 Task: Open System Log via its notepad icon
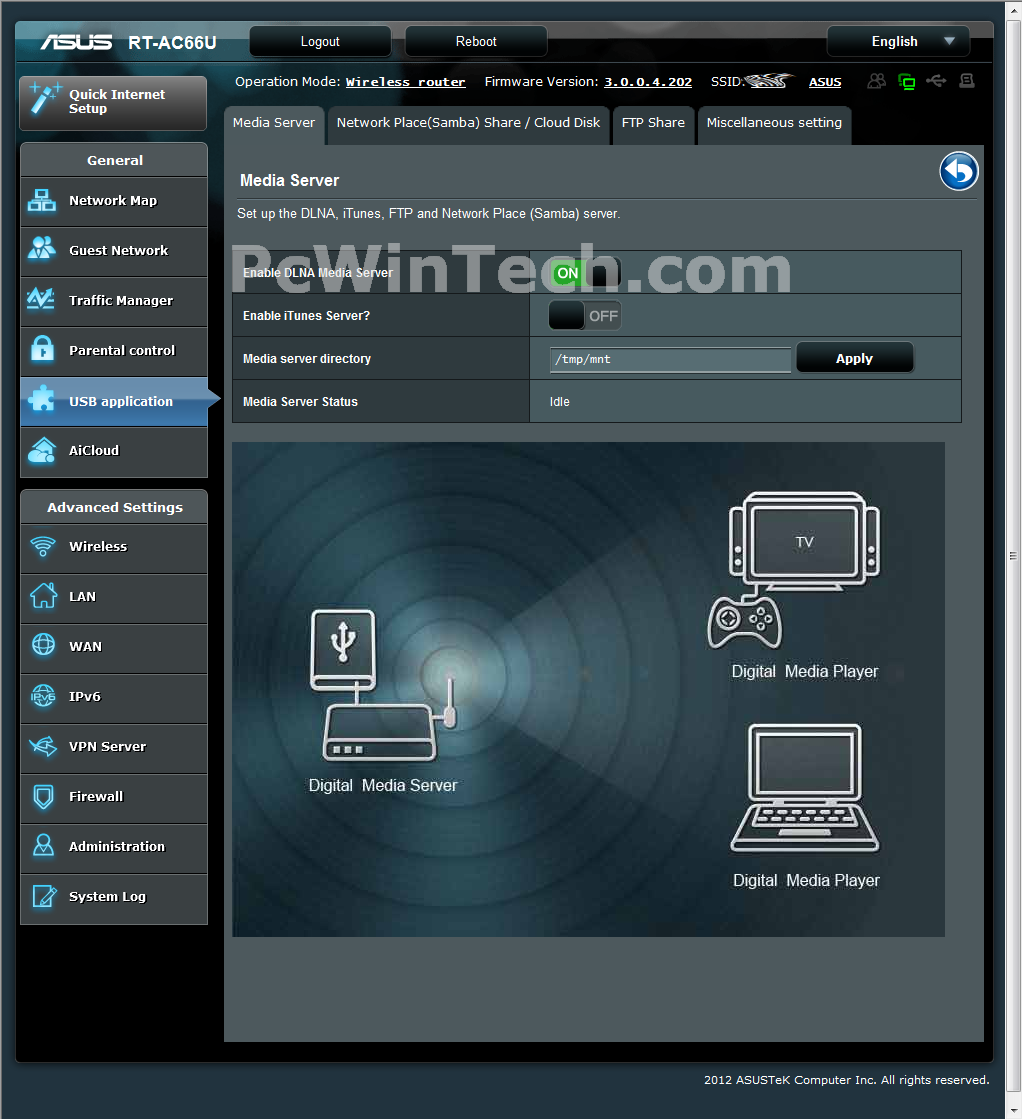pyautogui.click(x=44, y=896)
